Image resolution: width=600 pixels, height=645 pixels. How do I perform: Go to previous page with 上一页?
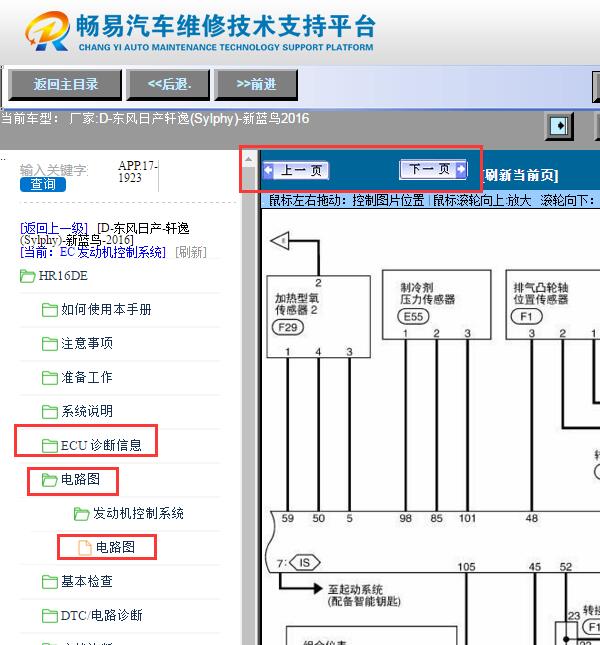[296, 170]
